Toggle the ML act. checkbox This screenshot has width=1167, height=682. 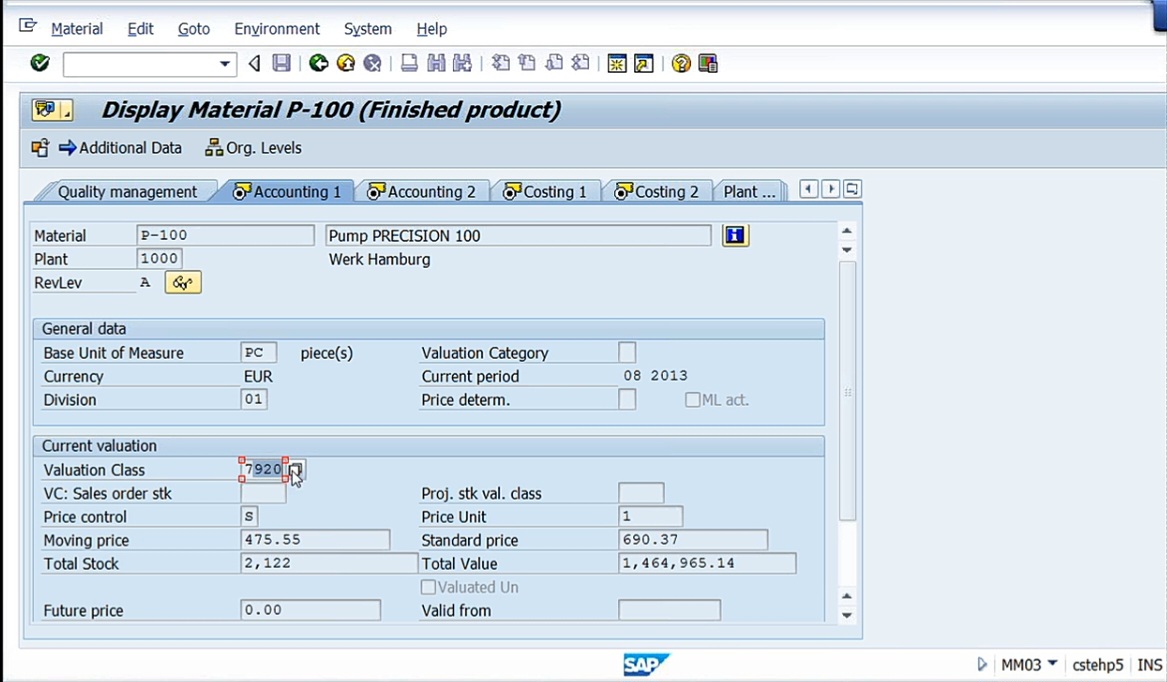[x=692, y=400]
